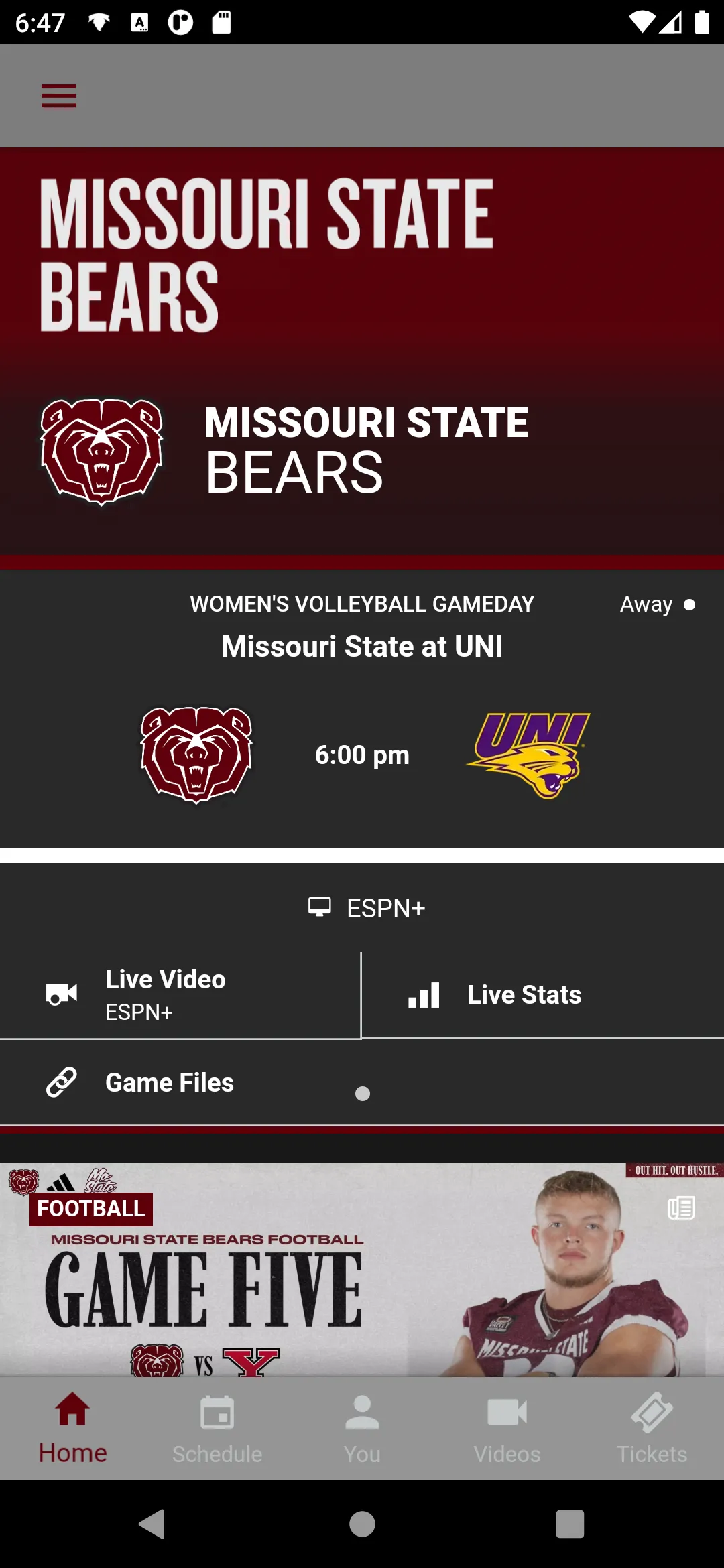Tap the Android recent apps button
Viewport: 724px width, 1568px height.
(570, 1524)
